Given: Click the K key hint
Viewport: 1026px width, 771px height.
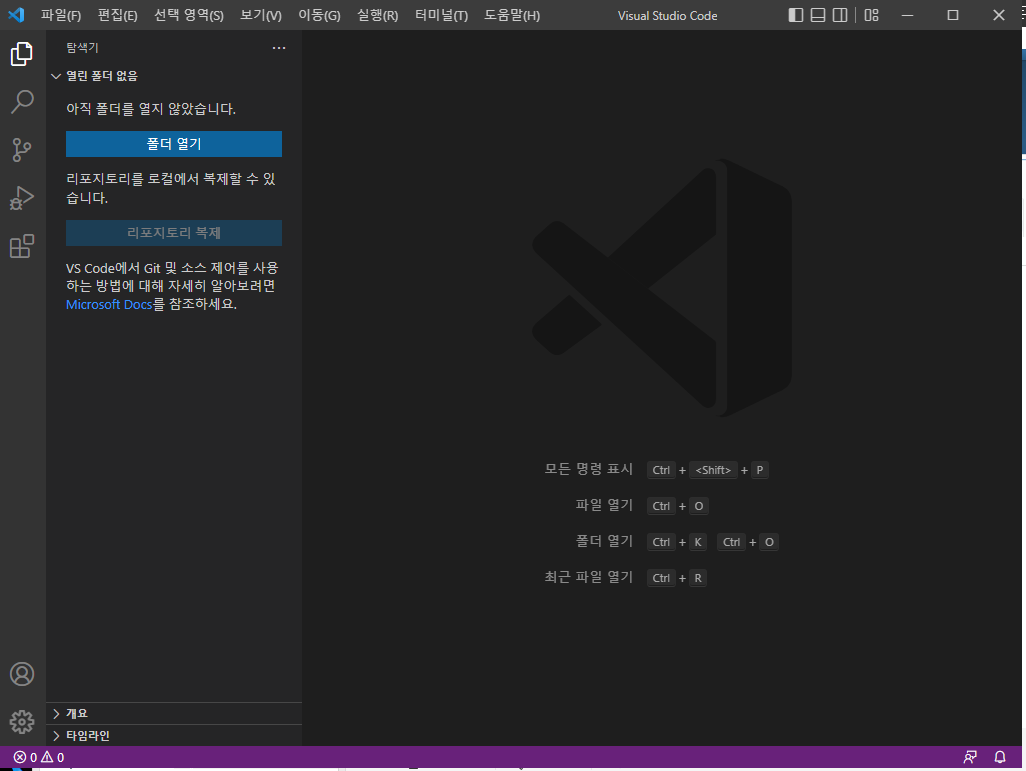Looking at the screenshot, I should click(x=698, y=542).
